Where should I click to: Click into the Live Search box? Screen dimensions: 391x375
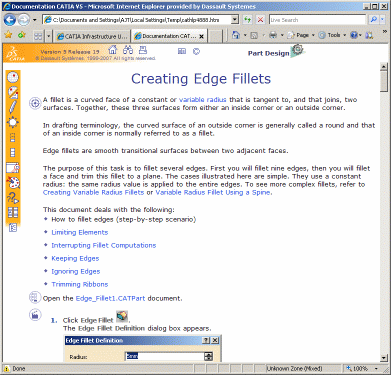pyautogui.click(x=317, y=20)
